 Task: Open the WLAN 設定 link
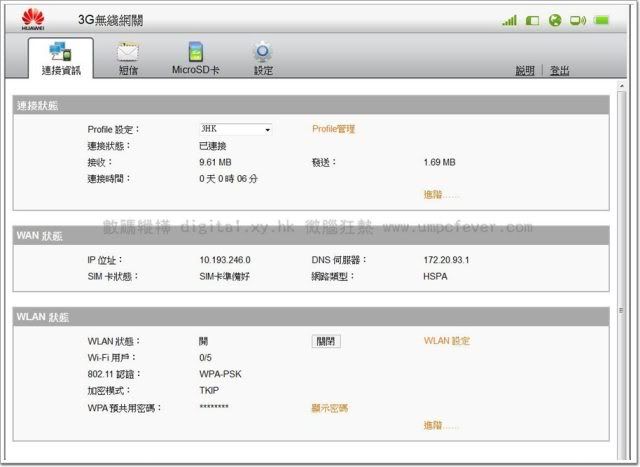(446, 341)
